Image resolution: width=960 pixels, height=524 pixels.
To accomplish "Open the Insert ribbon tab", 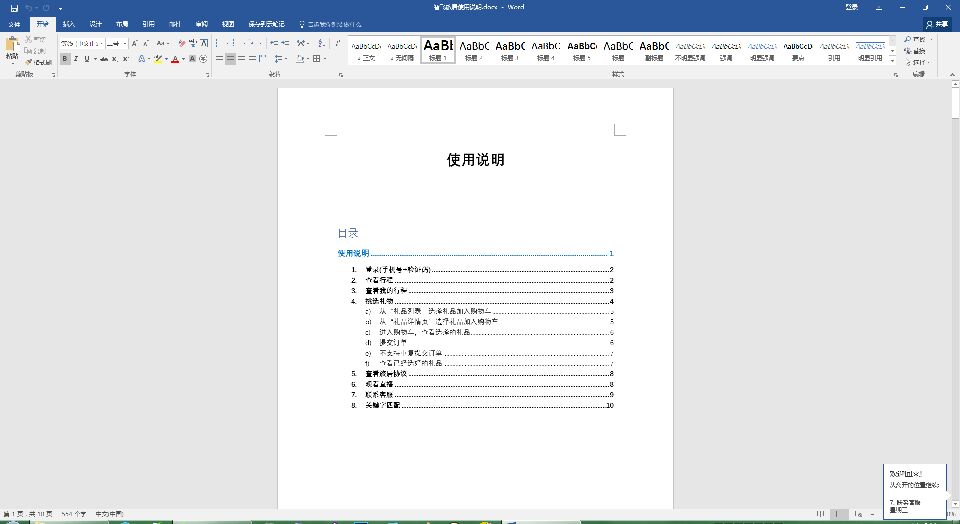I will (68, 23).
